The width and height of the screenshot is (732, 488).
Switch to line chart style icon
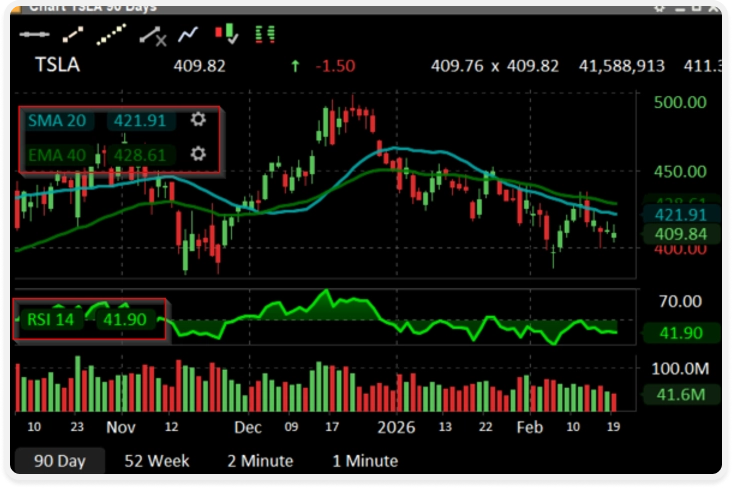[x=188, y=34]
